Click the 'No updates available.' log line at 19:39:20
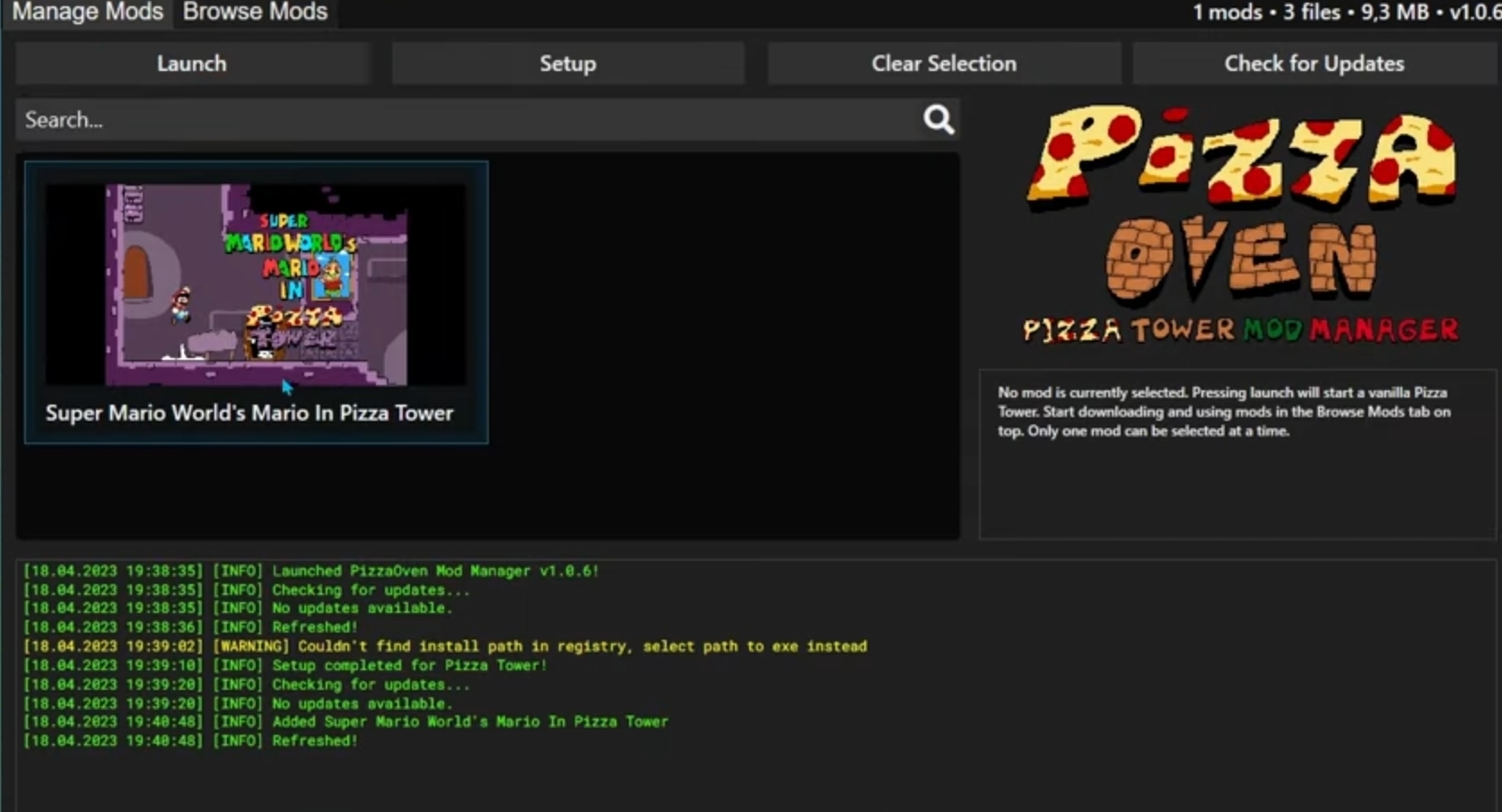Viewport: 1502px width, 812px height. tap(238, 703)
